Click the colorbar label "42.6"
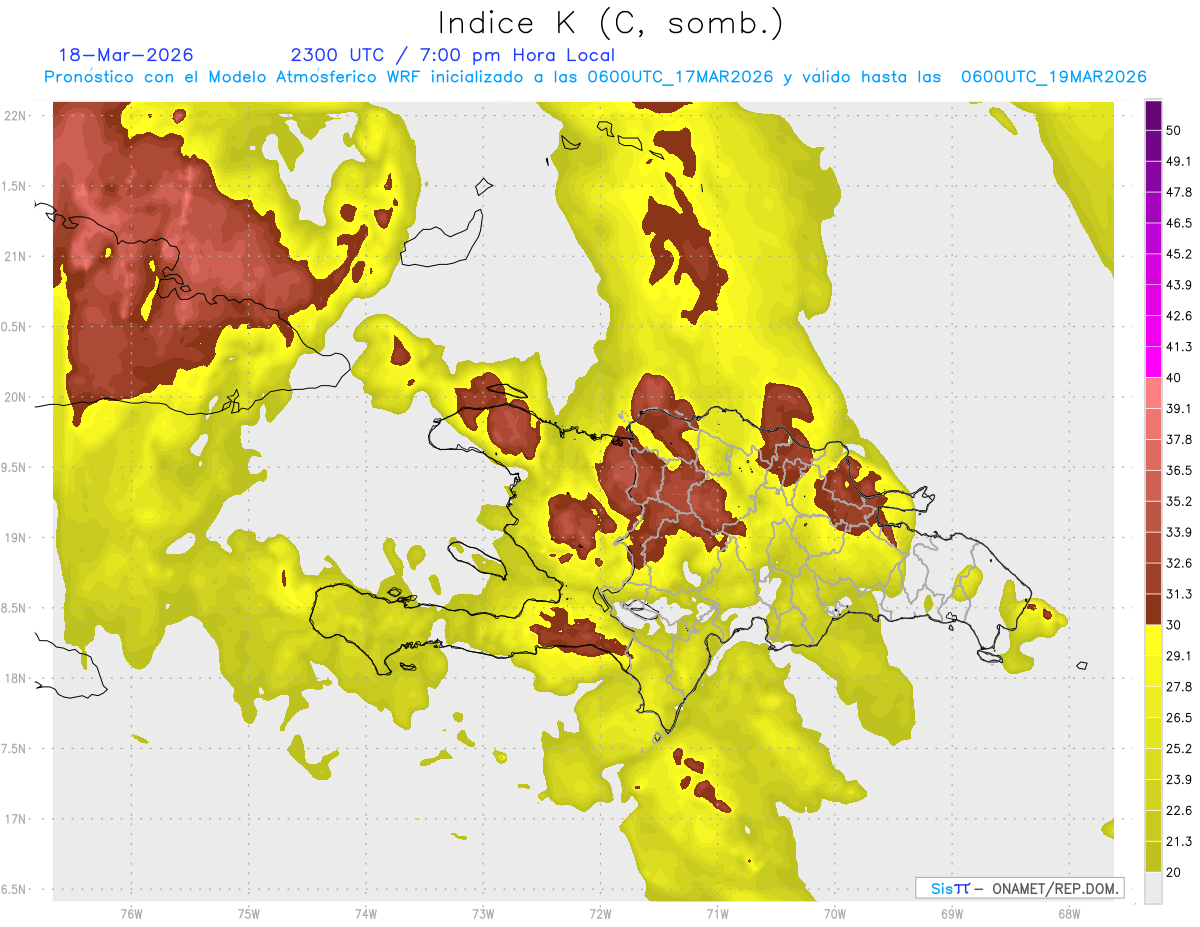Screen dimensions: 1200x927 [x=1179, y=316]
